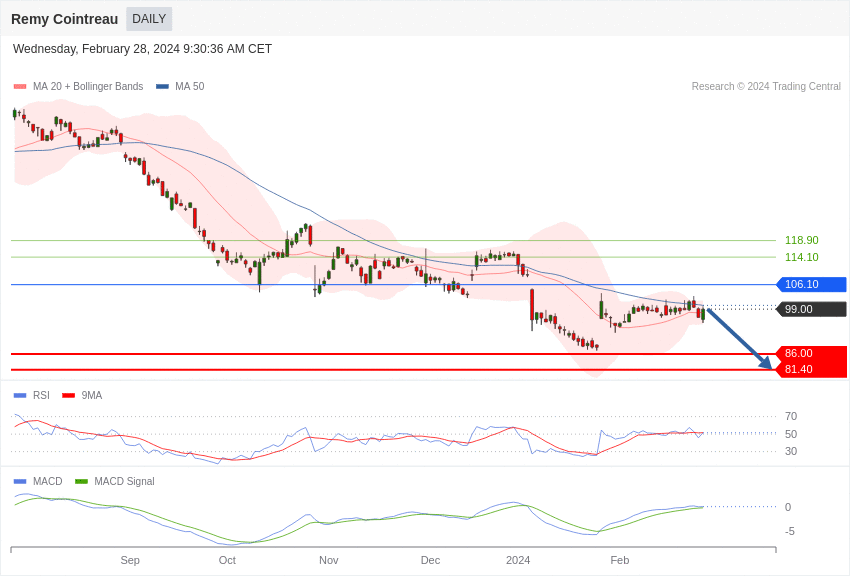Click the 118.90 resistance level label

[x=801, y=240]
